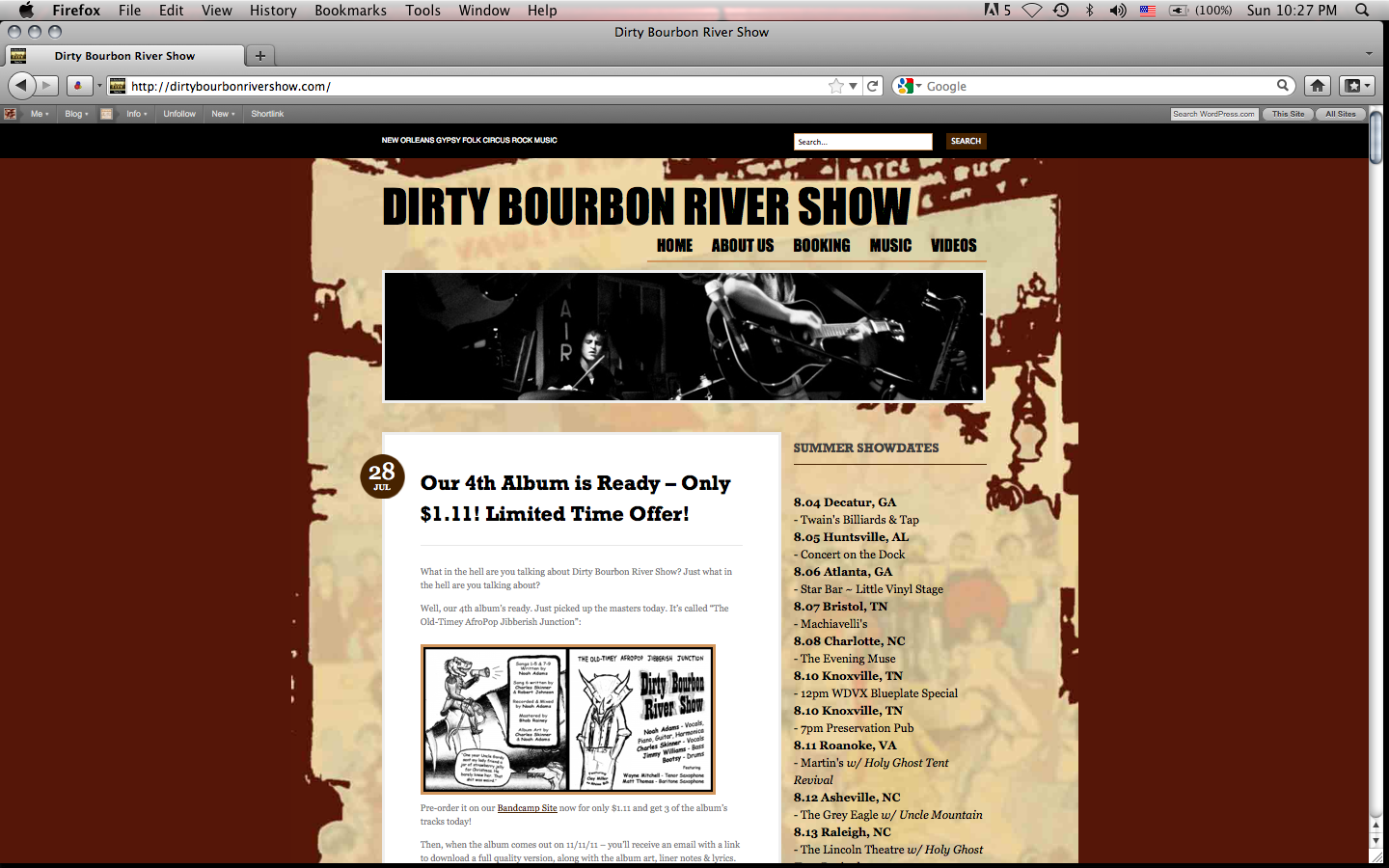
Task: Open the search engine selector dropdown
Action: coord(908,86)
